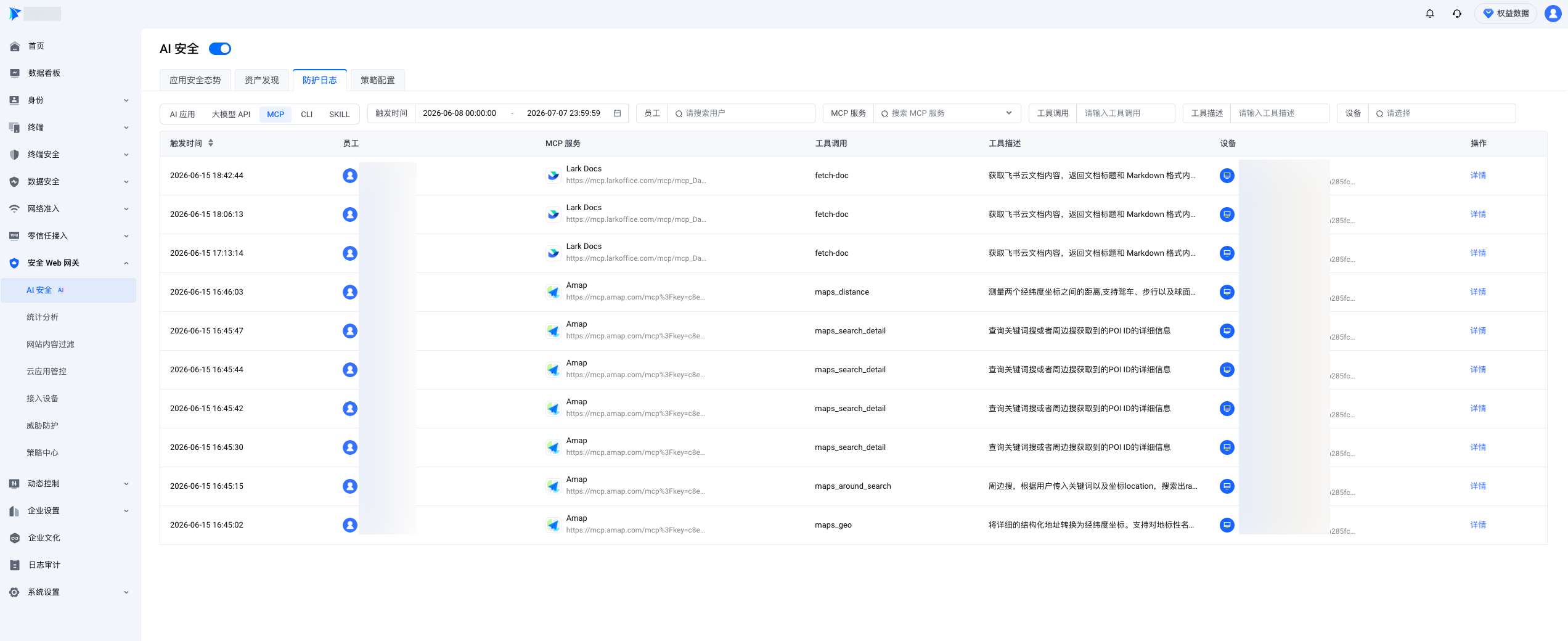Select the CLI filter option
Screen dimensions: 1568x641
(307, 114)
